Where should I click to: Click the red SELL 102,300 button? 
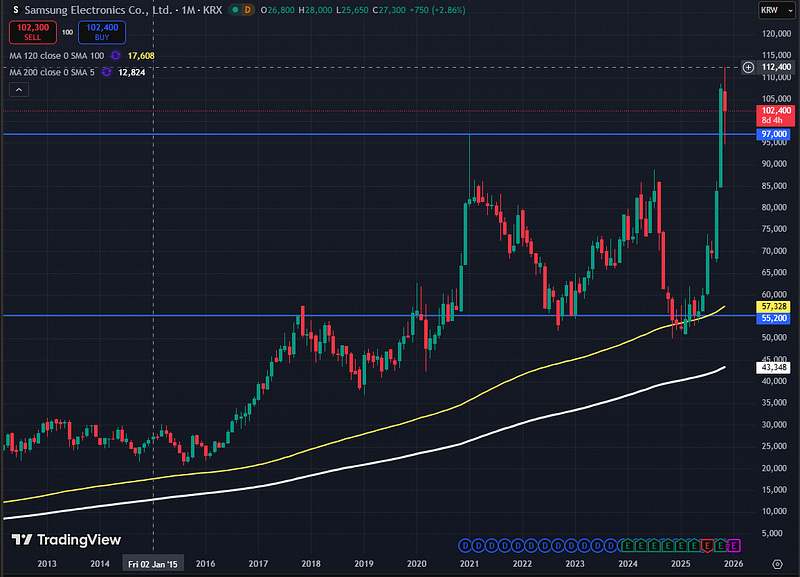33,32
